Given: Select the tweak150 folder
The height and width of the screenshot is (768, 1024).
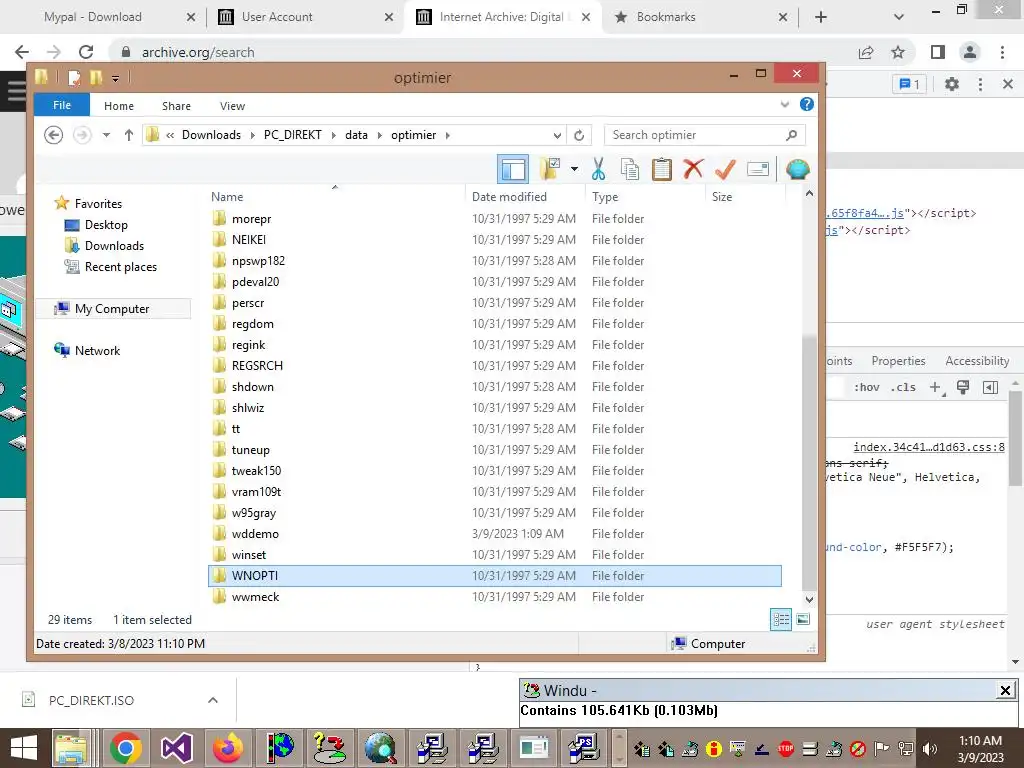Looking at the screenshot, I should [x=256, y=471].
